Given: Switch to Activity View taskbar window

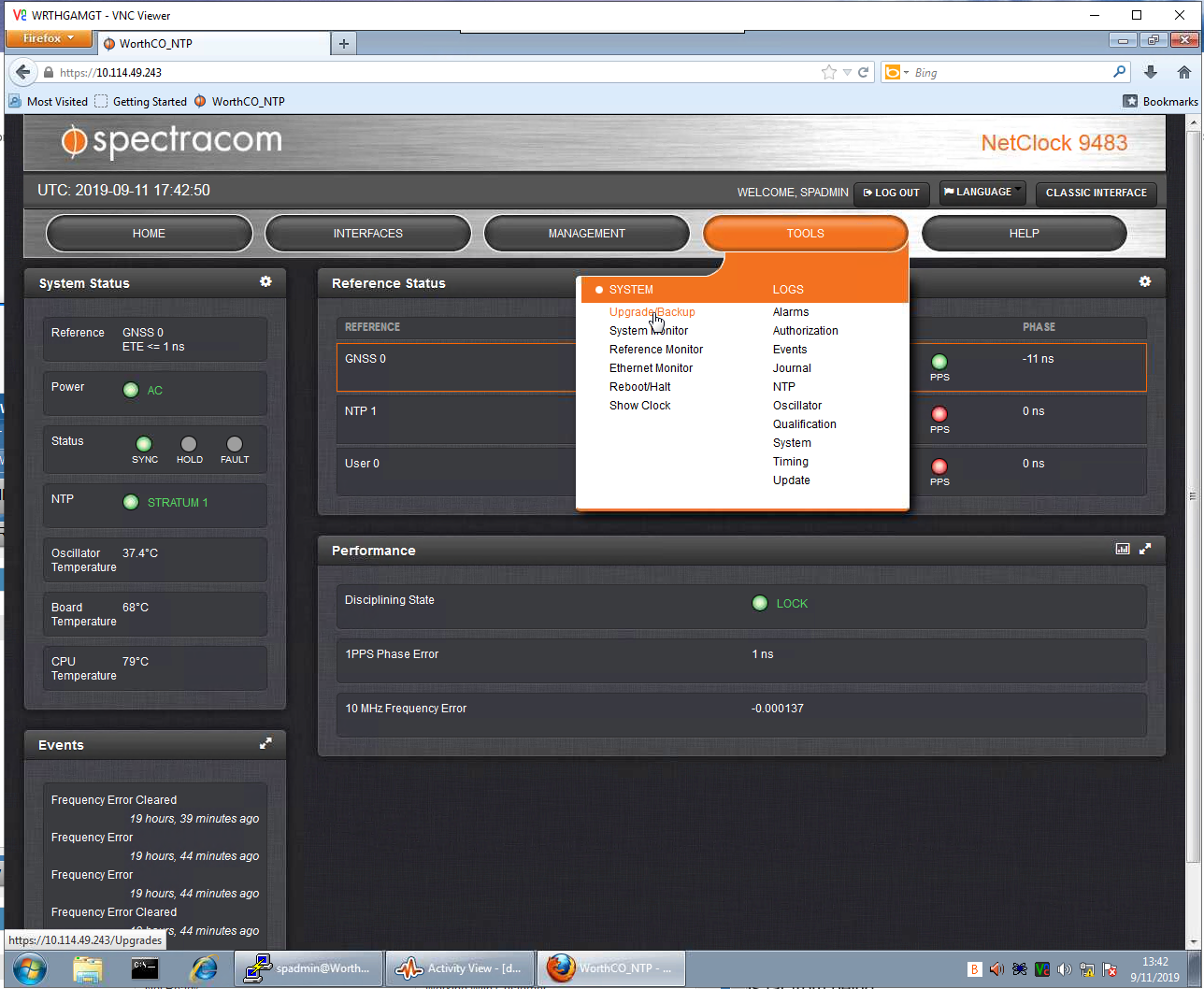Looking at the screenshot, I should click(460, 968).
